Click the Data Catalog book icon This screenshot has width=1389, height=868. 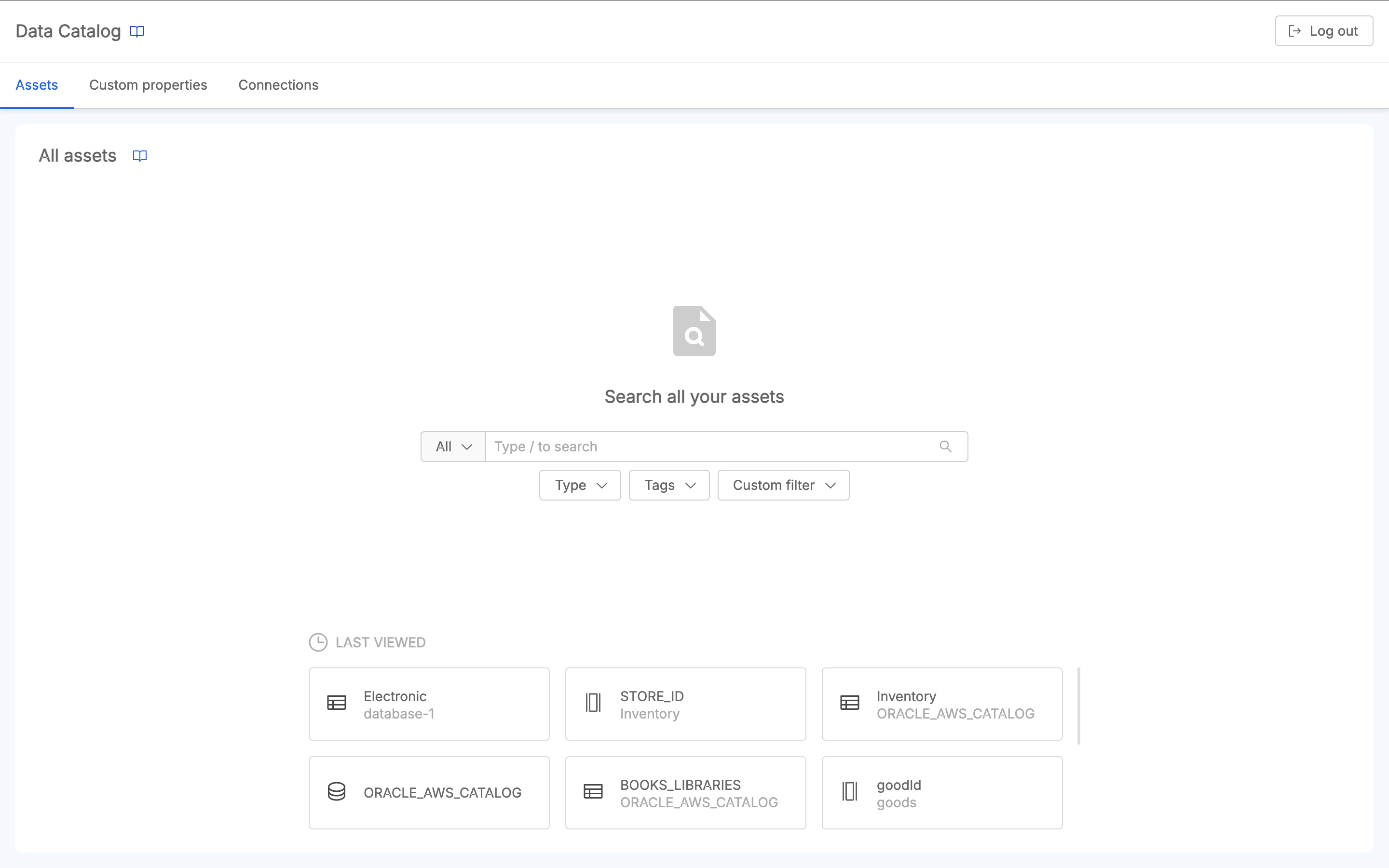(137, 31)
